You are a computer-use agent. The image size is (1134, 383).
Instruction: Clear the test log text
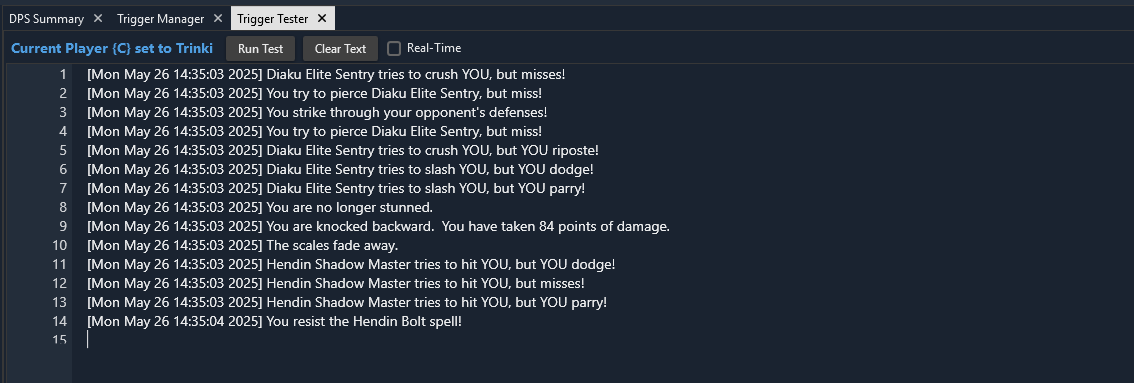coord(340,48)
